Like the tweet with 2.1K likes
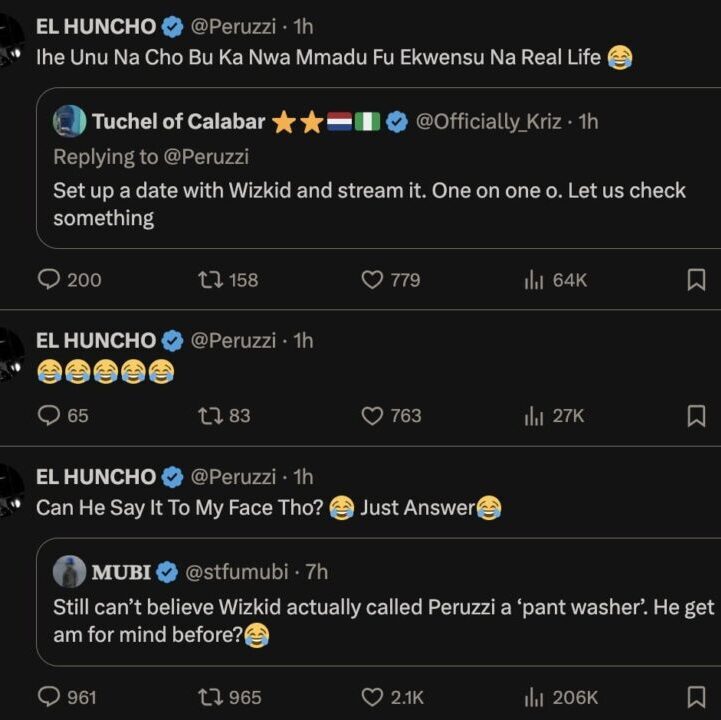721x720 pixels. pyautogui.click(x=373, y=697)
